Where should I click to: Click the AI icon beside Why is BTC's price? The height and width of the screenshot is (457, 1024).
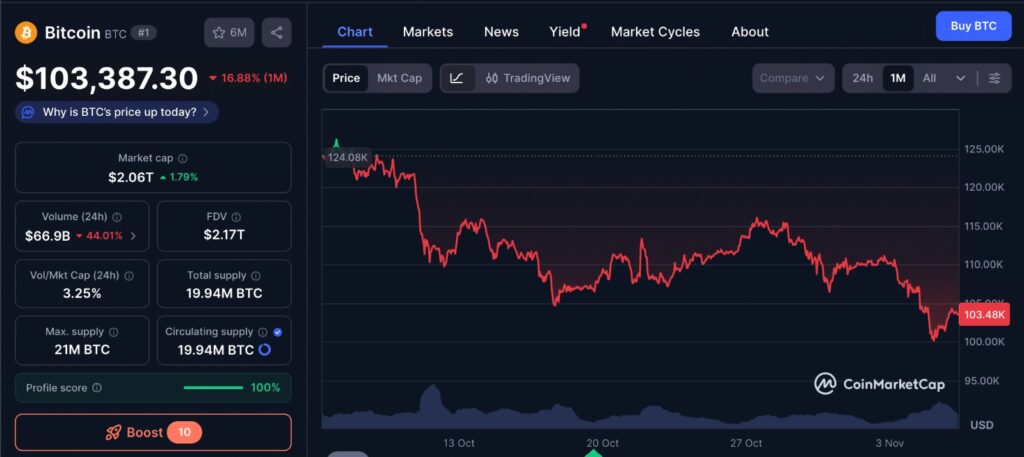coord(27,112)
